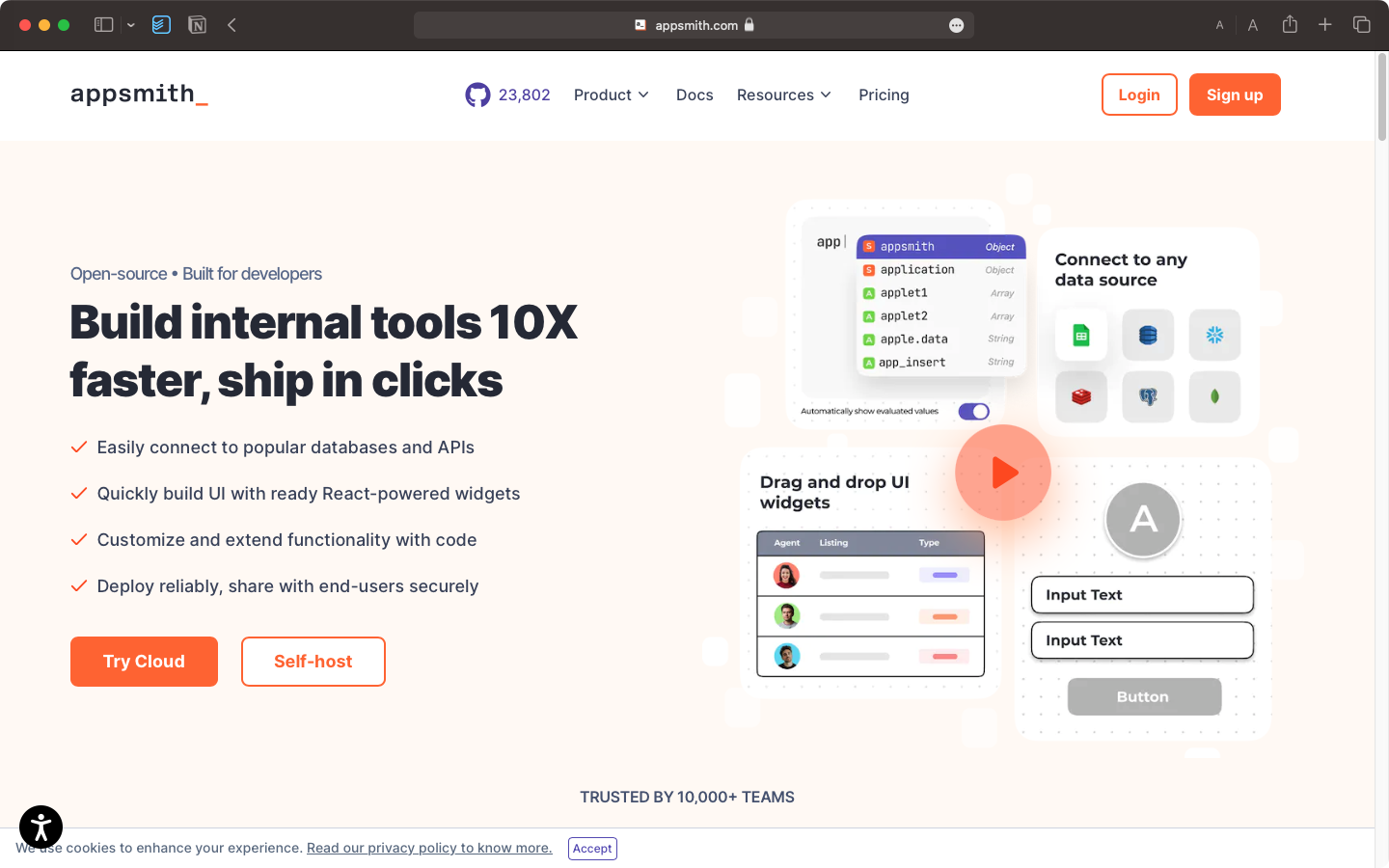This screenshot has height=868, width=1389.
Task: Click the orange type tag in table
Action: point(944,616)
